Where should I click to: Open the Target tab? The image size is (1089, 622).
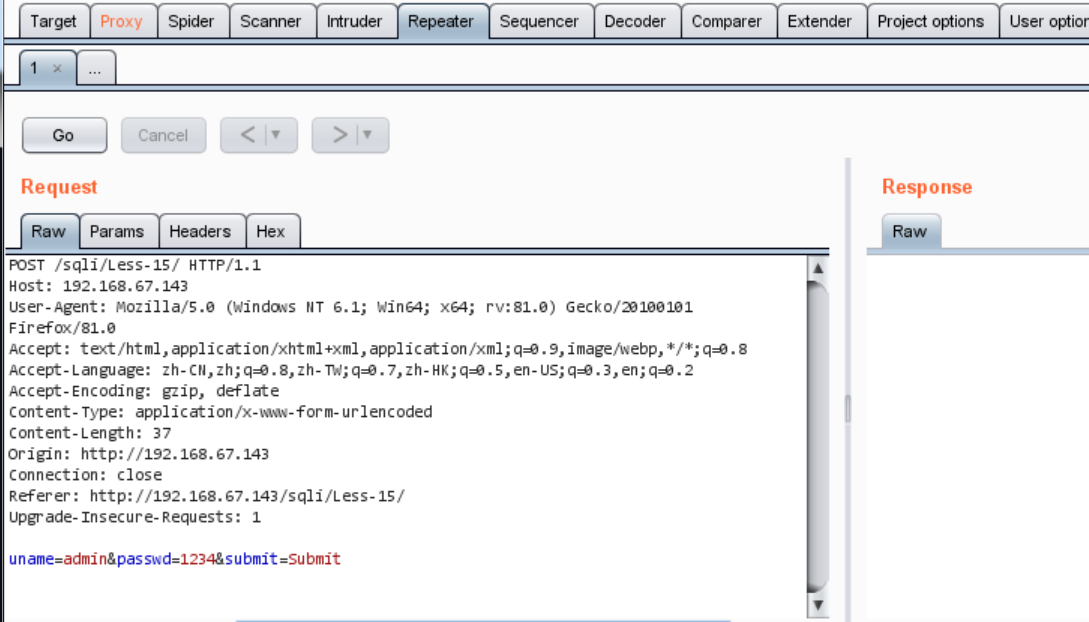tap(53, 22)
